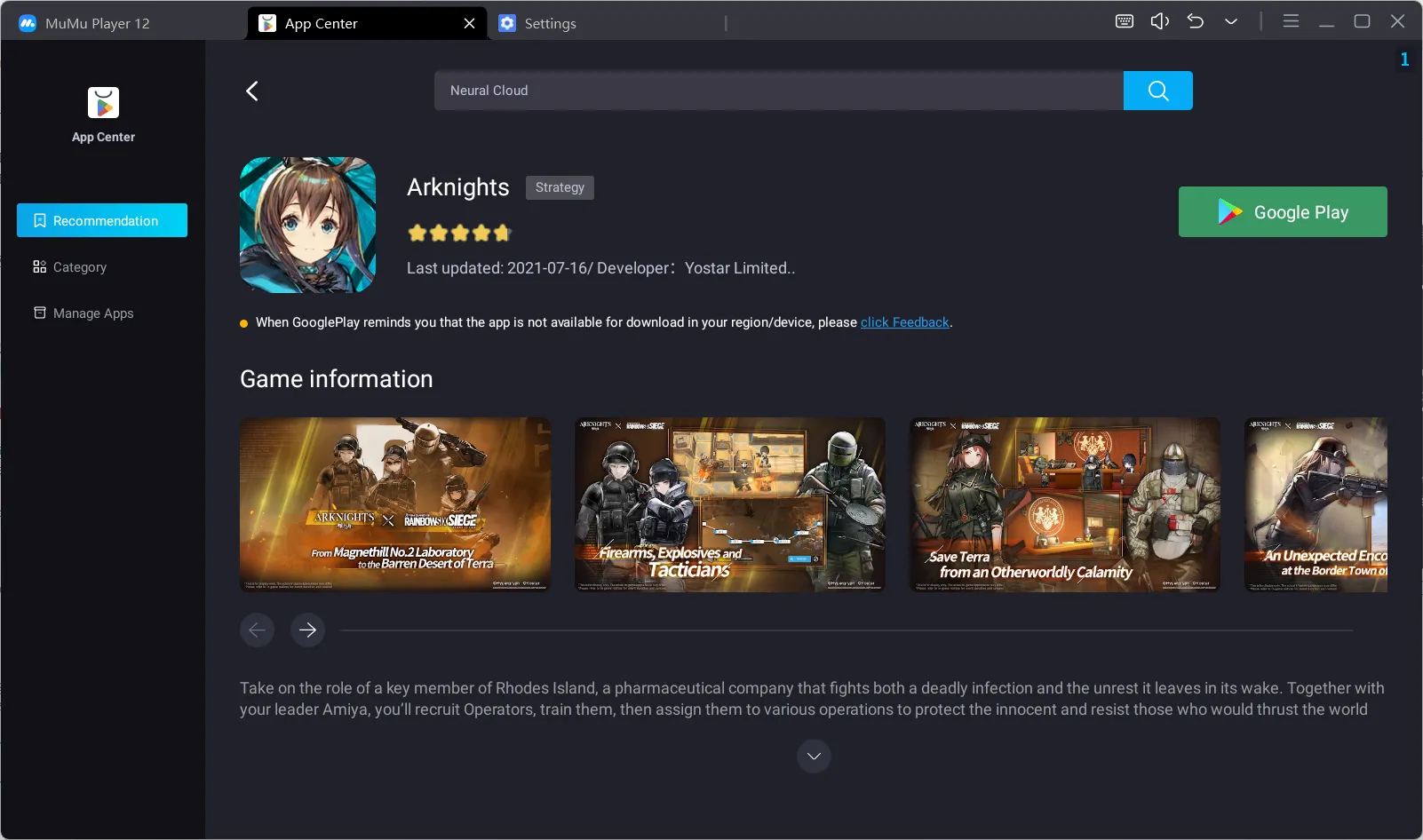1423x840 pixels.
Task: Click the Google Play download button
Action: [1282, 212]
